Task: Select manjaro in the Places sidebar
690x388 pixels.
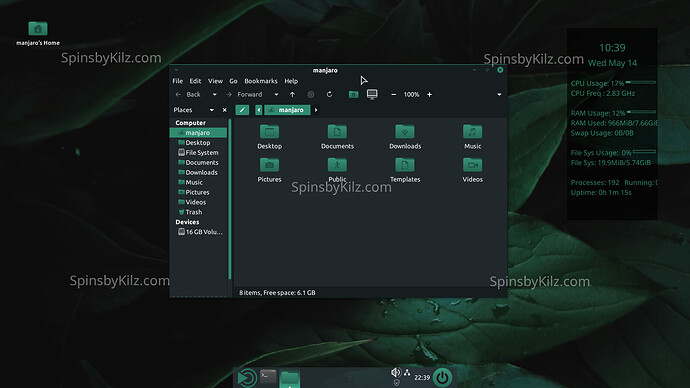Action: tap(198, 132)
